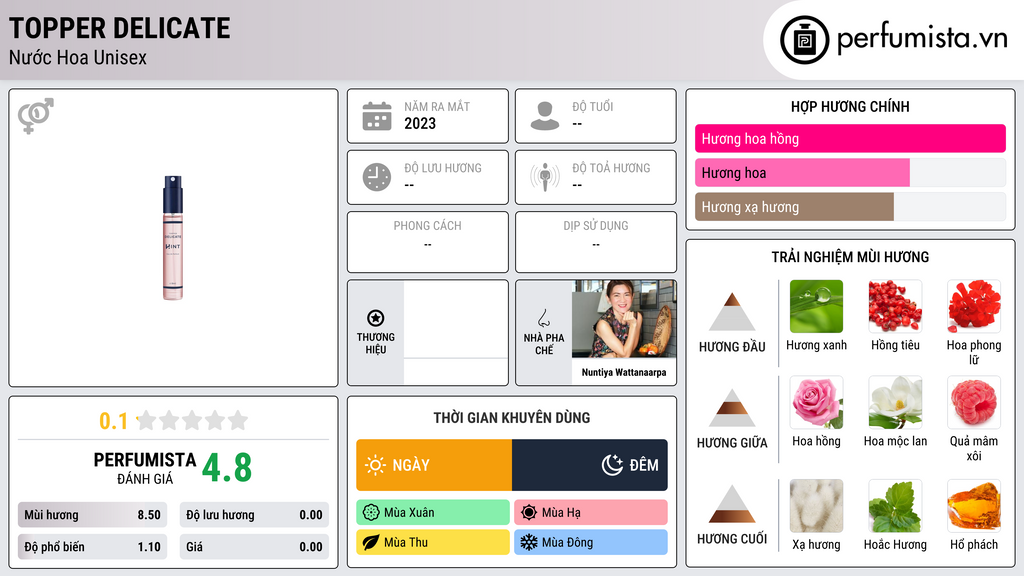The image size is (1024, 576).
Task: Click the star badge brand icon
Action: (376, 318)
